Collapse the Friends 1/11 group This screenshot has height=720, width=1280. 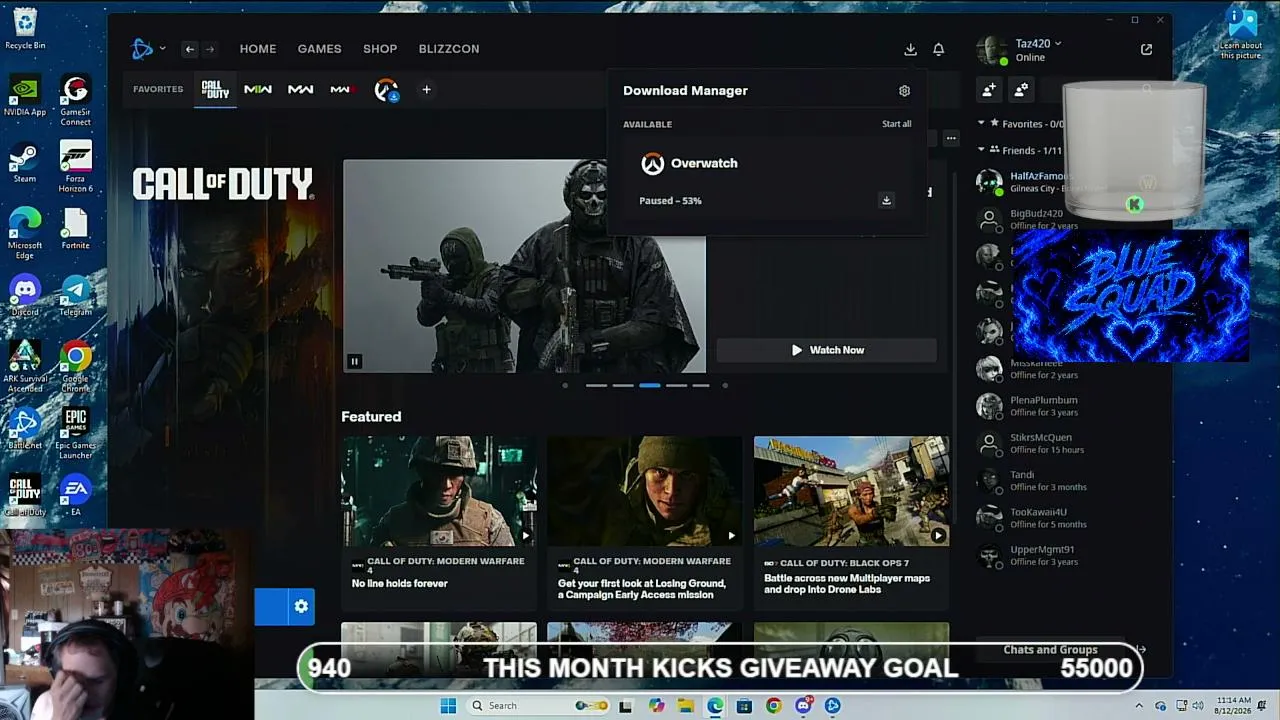[981, 150]
